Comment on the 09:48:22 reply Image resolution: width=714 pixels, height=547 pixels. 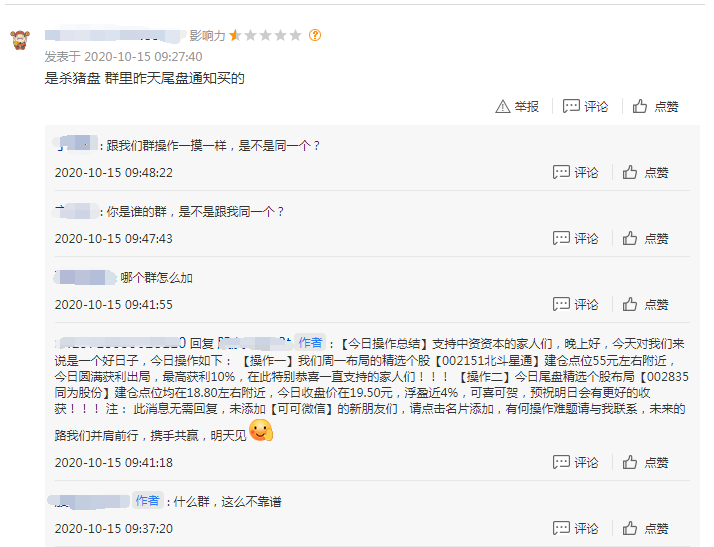(x=575, y=173)
